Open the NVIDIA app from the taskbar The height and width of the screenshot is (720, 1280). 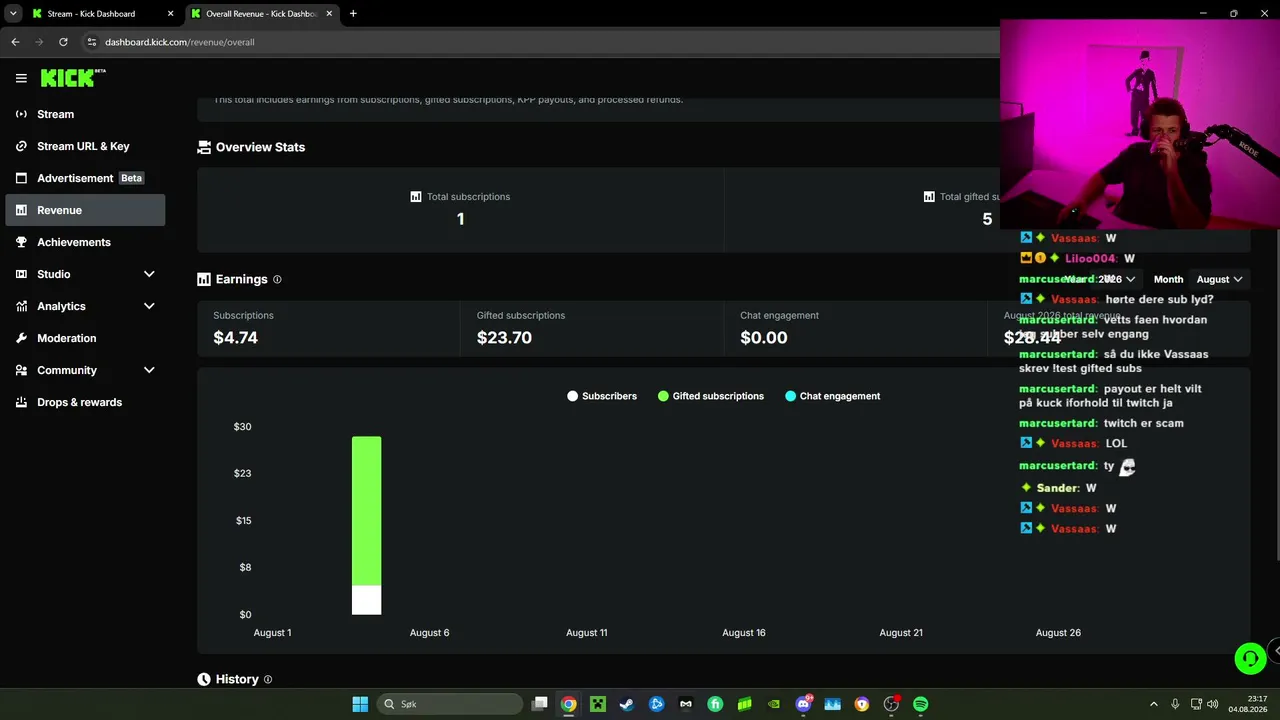774,704
